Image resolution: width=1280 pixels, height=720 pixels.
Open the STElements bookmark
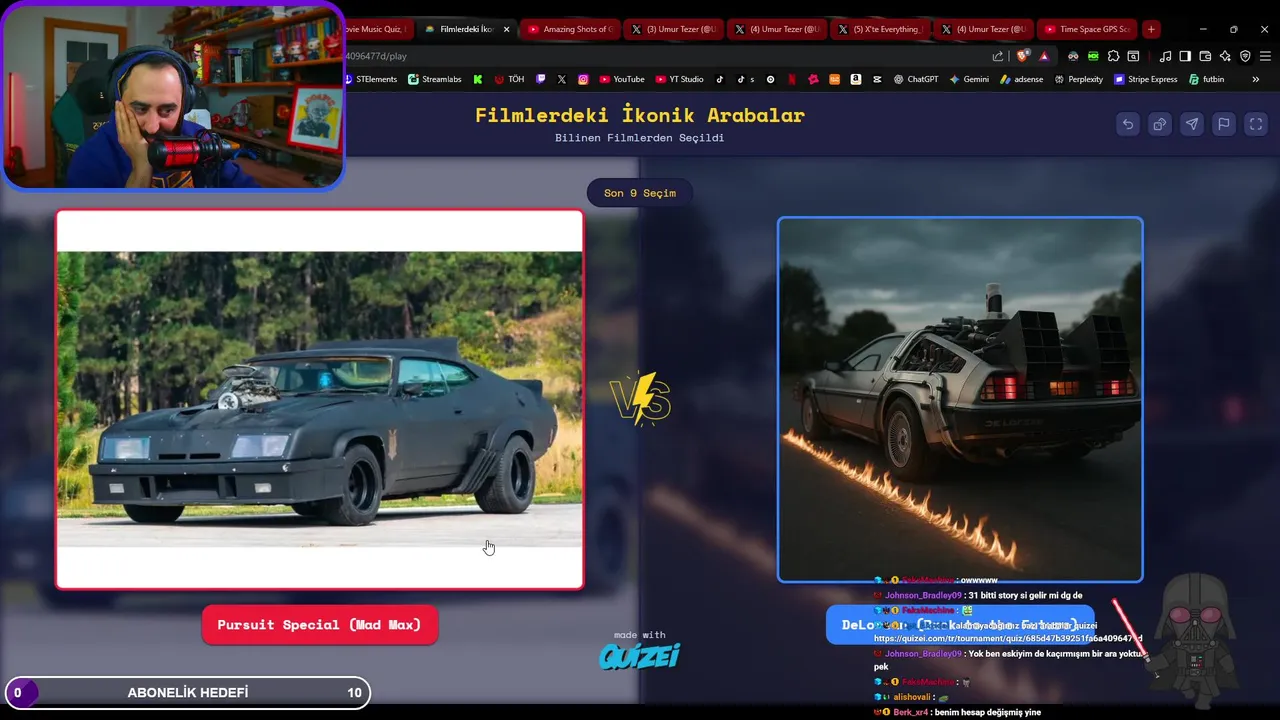[x=371, y=79]
